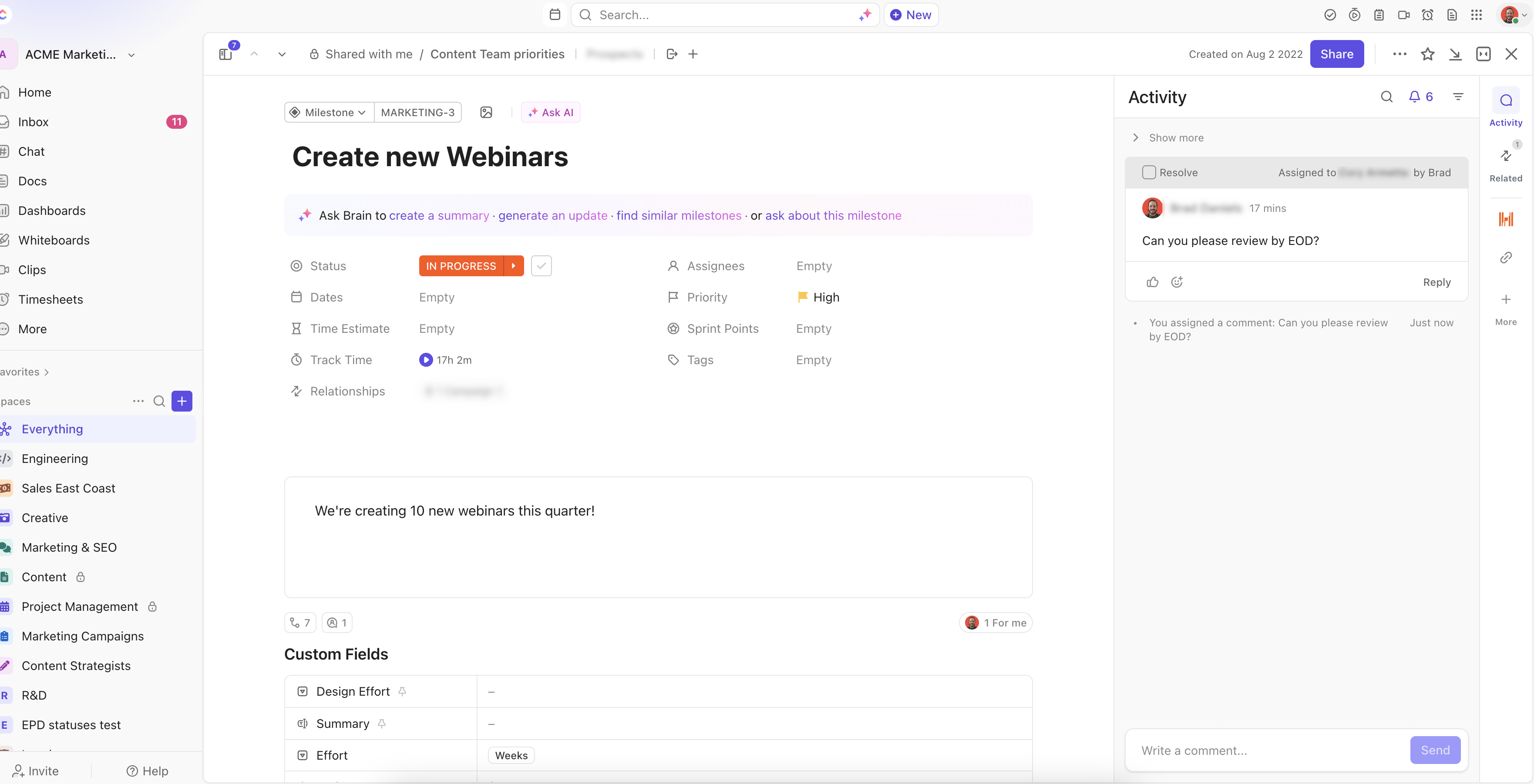Image resolution: width=1534 pixels, height=784 pixels.
Task: Click the add cover image icon
Action: tap(486, 113)
